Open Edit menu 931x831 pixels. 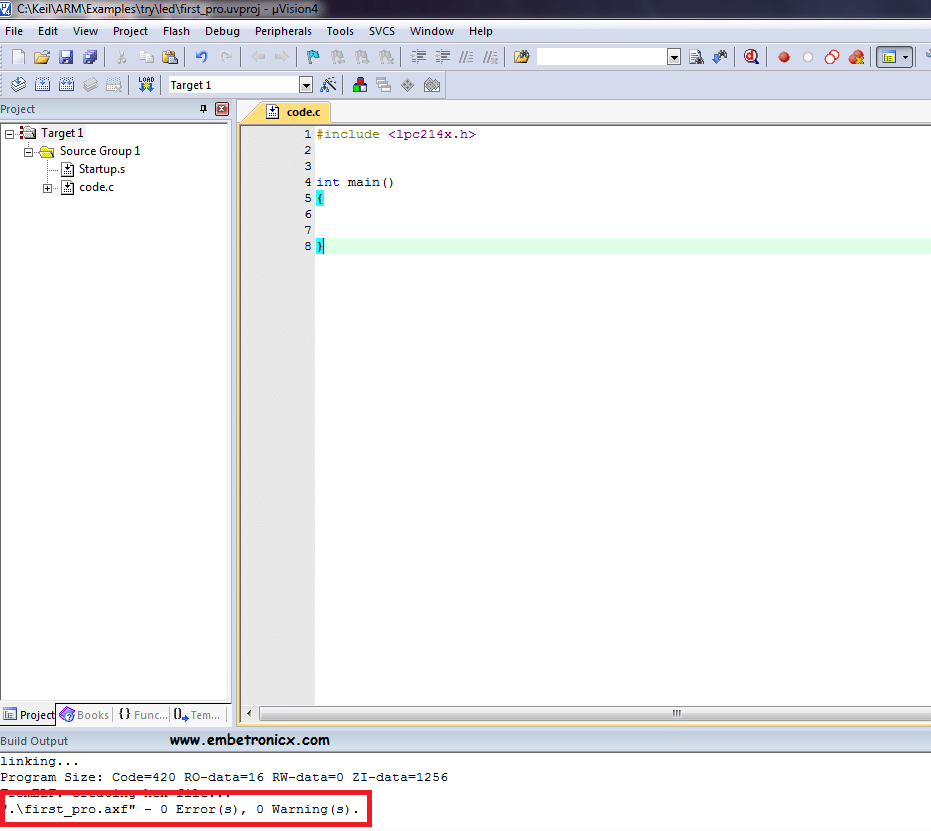(48, 31)
